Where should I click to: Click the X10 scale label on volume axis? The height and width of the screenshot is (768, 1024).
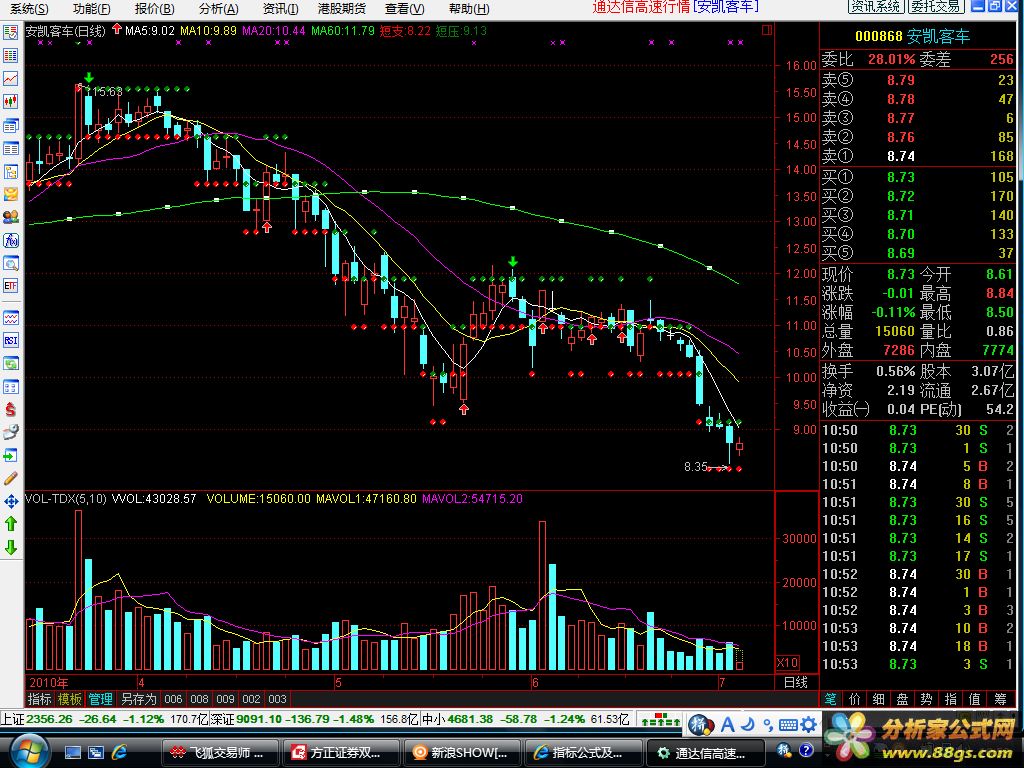pos(788,662)
